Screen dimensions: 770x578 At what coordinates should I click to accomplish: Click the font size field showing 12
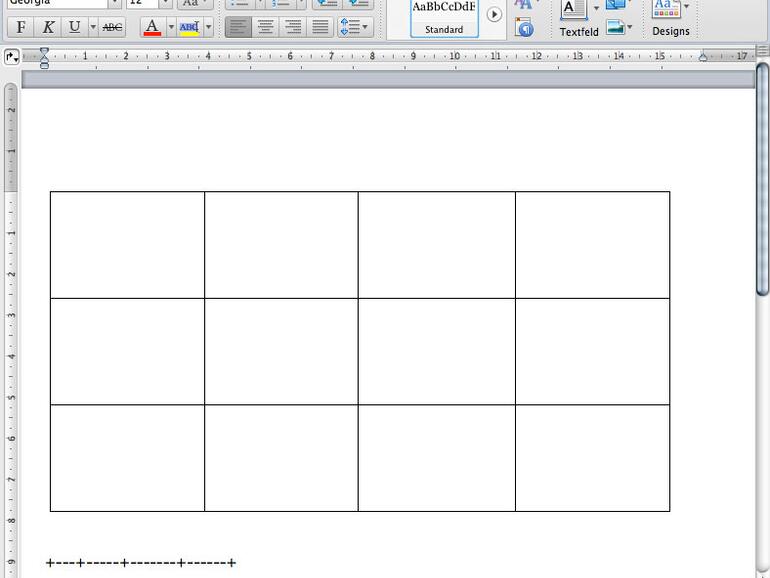point(142,3)
